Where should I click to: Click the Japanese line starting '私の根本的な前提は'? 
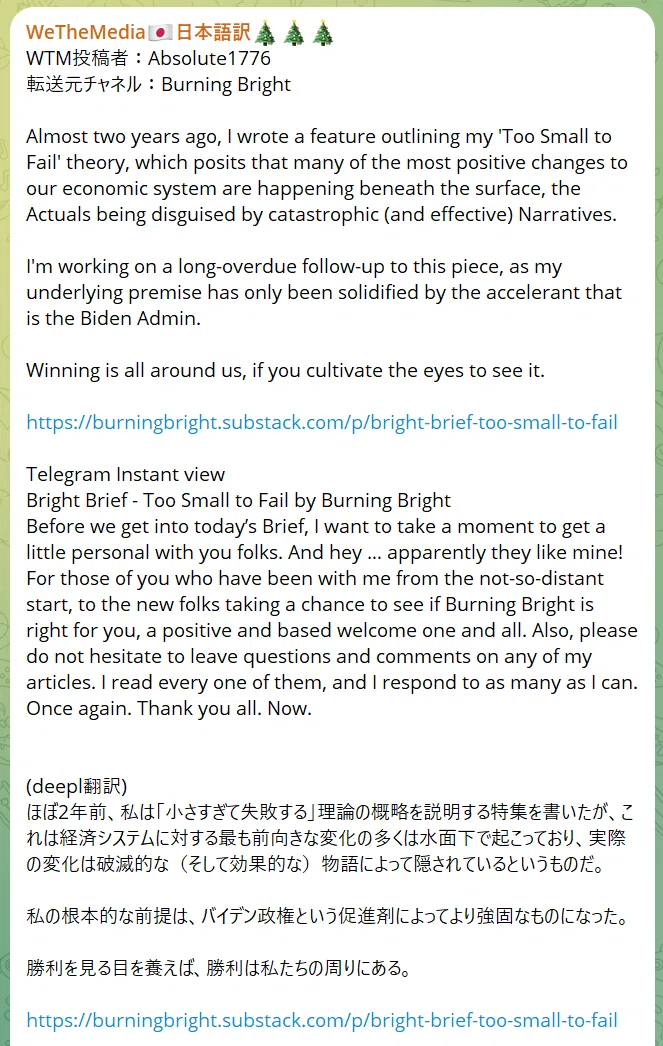click(327, 917)
